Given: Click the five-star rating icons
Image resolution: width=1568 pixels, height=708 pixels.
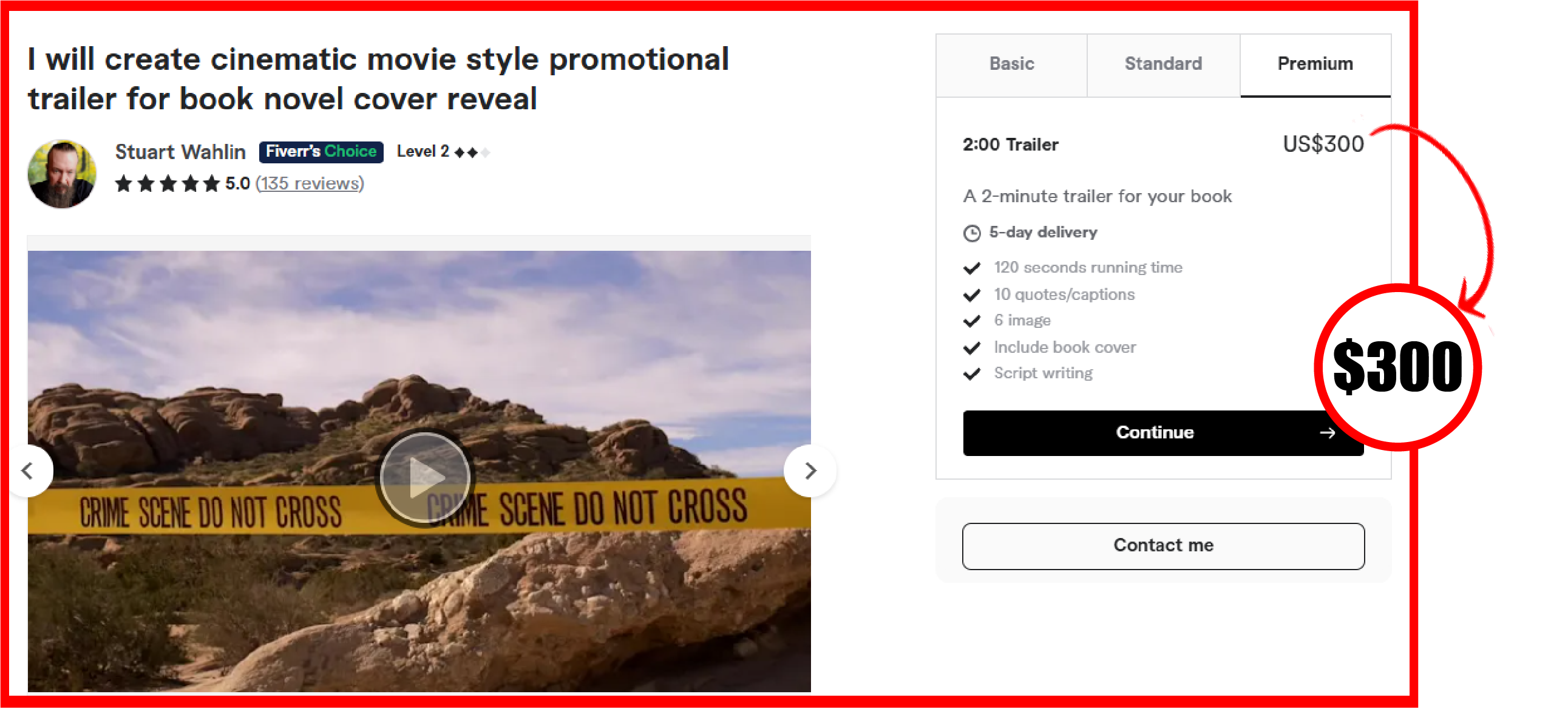Looking at the screenshot, I should [168, 183].
